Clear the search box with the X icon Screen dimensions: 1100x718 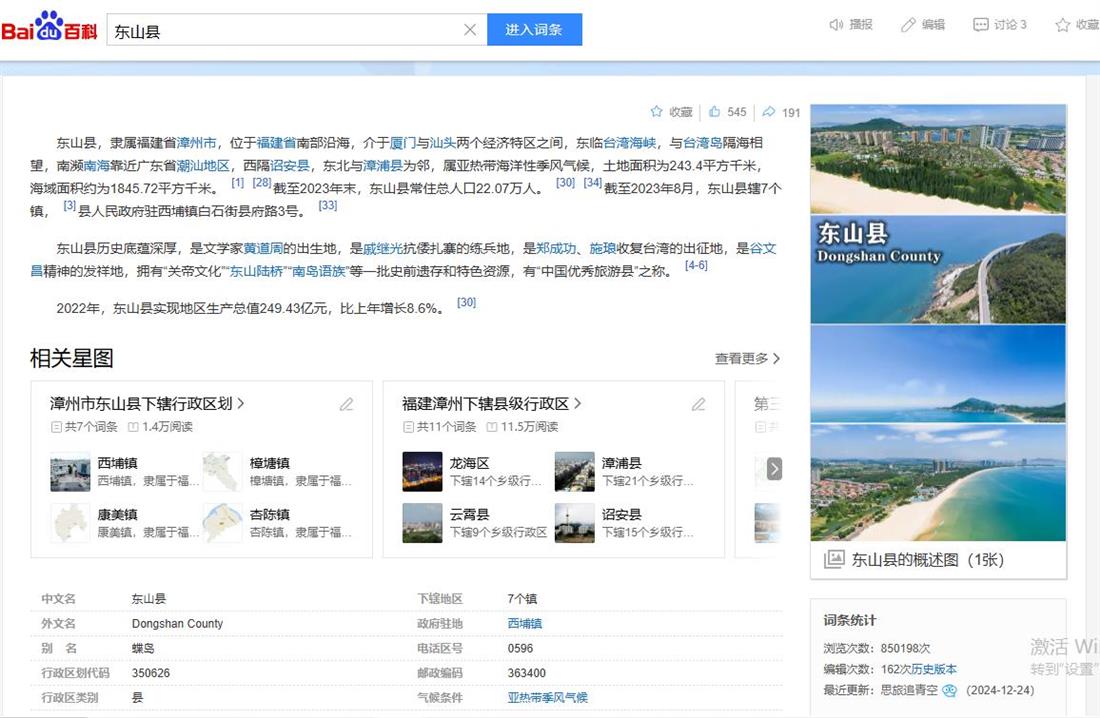pos(470,29)
